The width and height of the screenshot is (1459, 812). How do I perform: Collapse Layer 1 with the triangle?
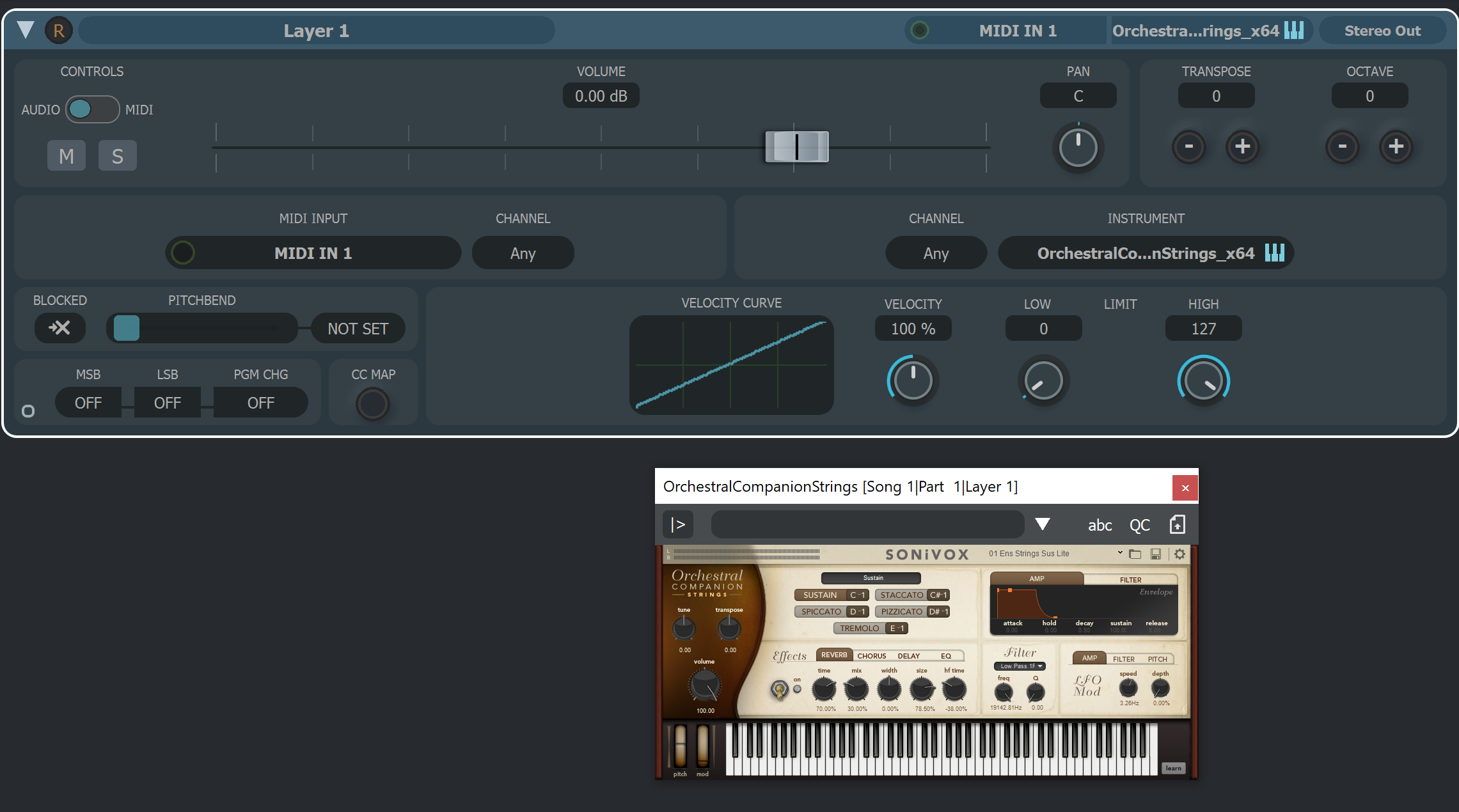[x=26, y=30]
